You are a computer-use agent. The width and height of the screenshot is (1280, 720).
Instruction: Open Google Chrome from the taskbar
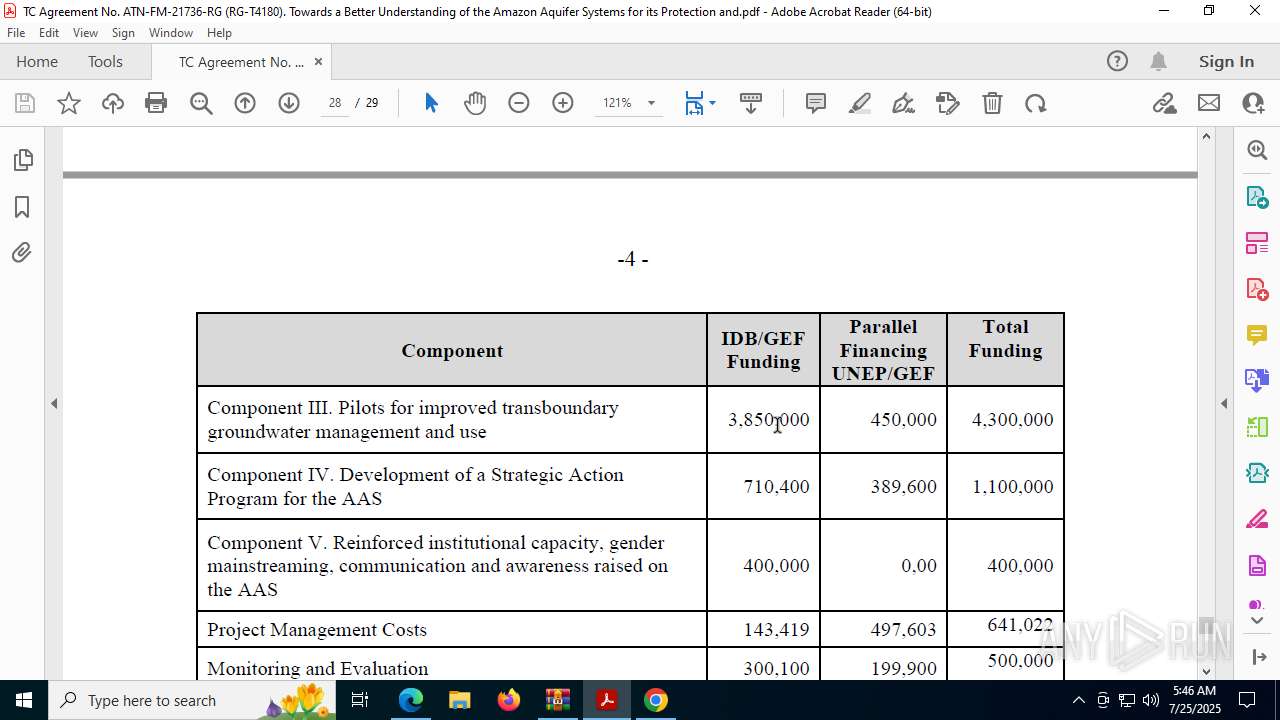tap(656, 700)
